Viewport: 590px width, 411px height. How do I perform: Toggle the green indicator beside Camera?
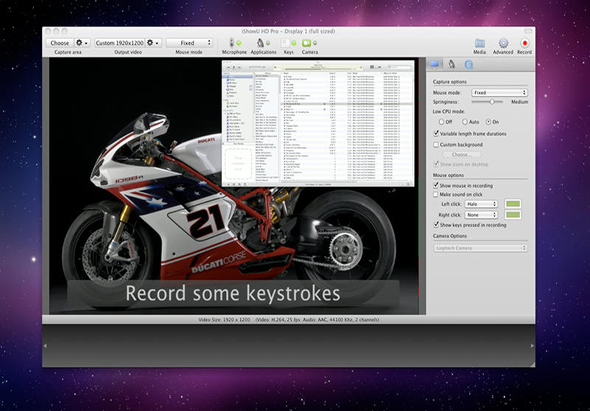[315, 43]
